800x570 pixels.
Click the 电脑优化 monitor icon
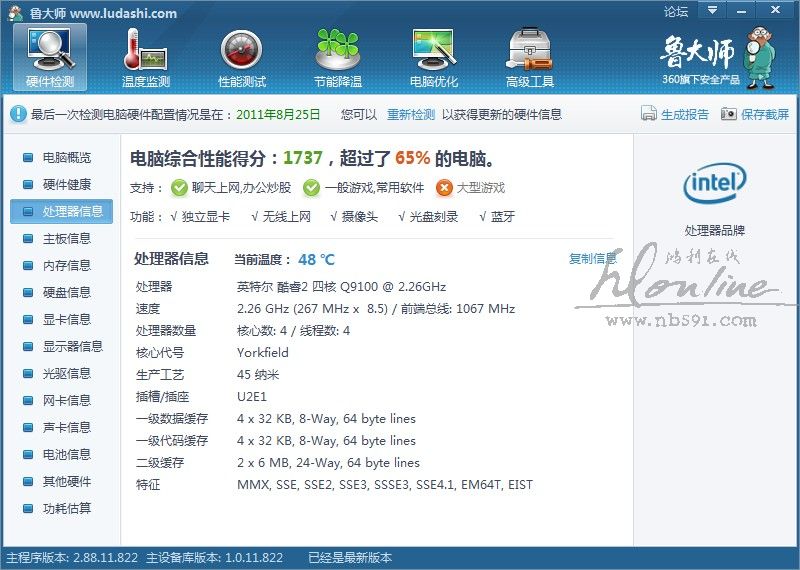click(434, 57)
